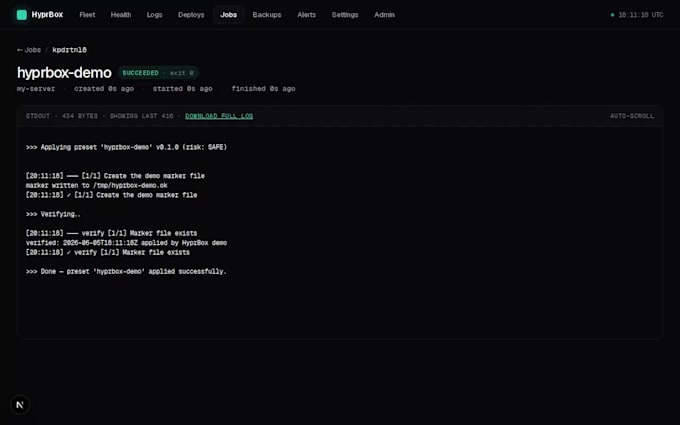Open the Logs section

[x=154, y=15]
